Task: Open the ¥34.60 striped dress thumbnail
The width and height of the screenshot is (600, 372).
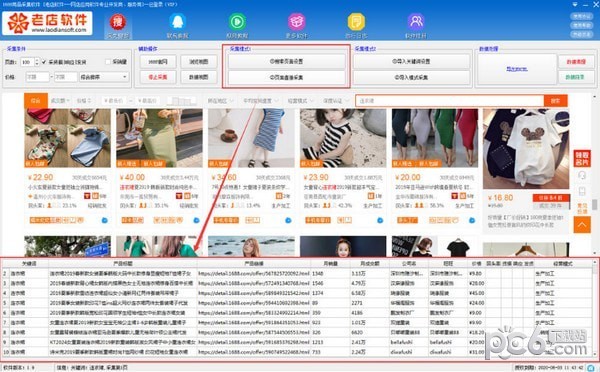Action: 251,138
